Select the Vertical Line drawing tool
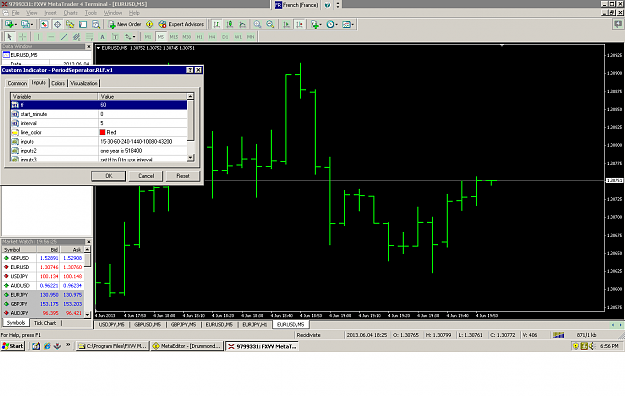Screen dimensions: 625x396 (38, 37)
